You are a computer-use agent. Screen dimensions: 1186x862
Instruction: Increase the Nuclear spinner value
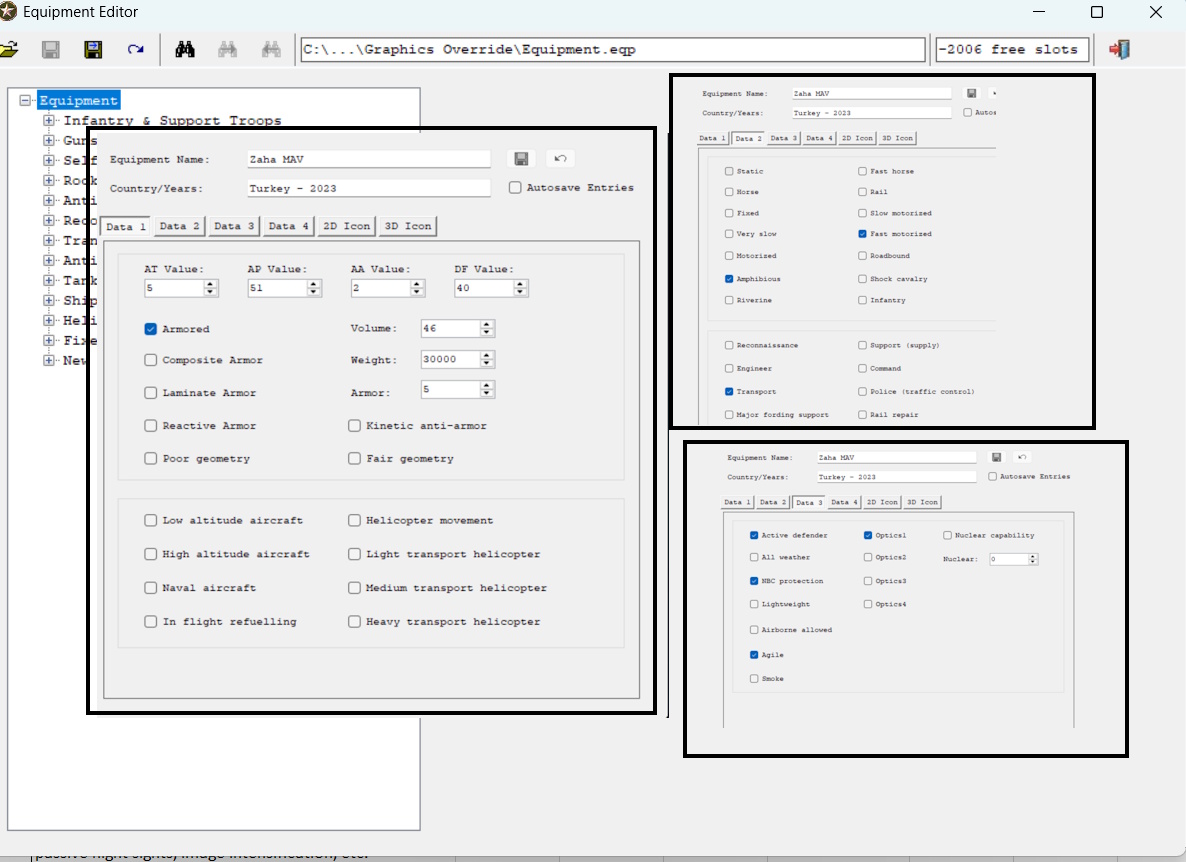(1033, 557)
